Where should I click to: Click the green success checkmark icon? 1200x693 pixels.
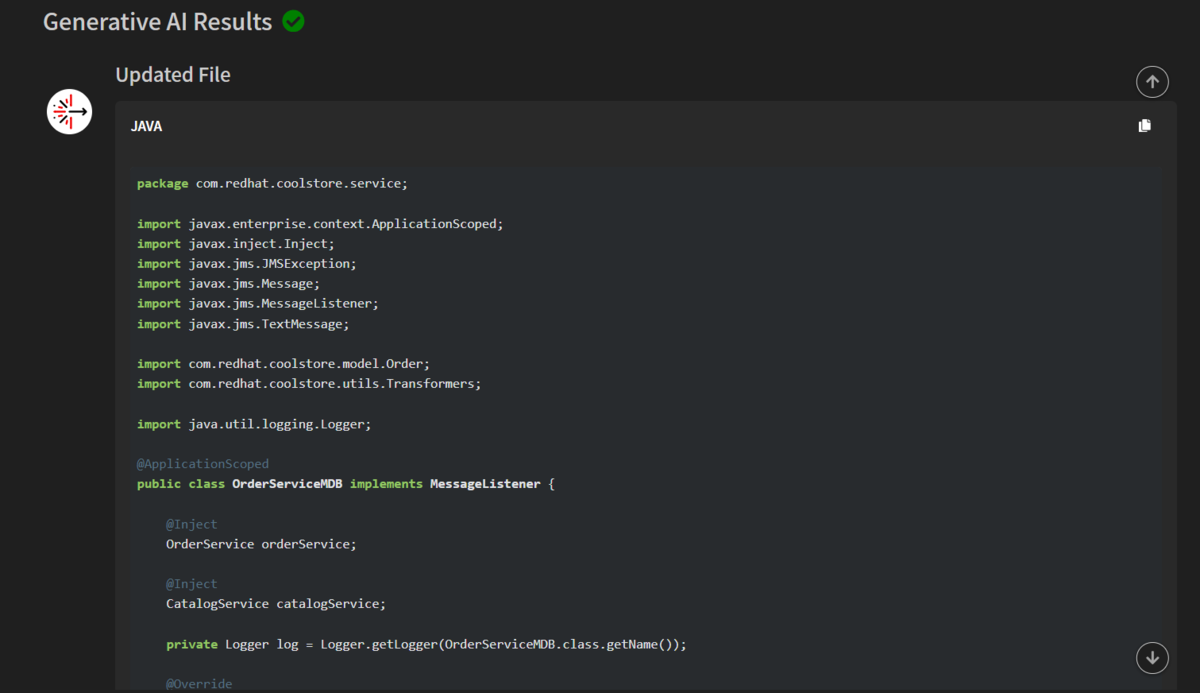293,21
